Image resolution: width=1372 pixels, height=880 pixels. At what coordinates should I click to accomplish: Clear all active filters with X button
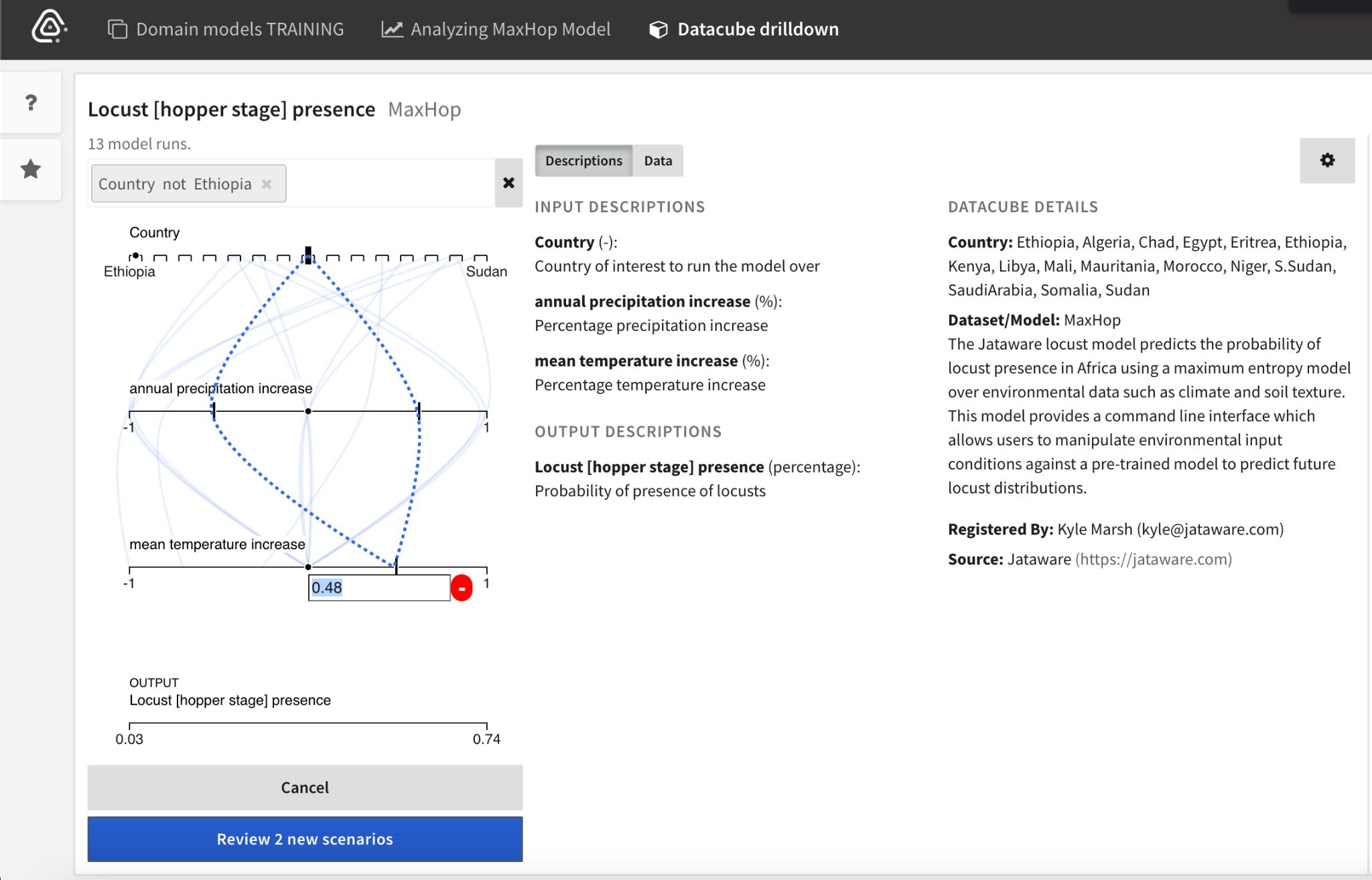pyautogui.click(x=509, y=183)
